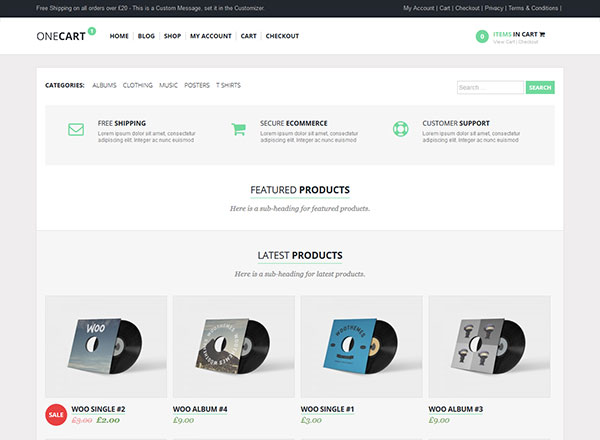The image size is (600, 440).
Task: Click the OneCart logo
Action: point(61,36)
